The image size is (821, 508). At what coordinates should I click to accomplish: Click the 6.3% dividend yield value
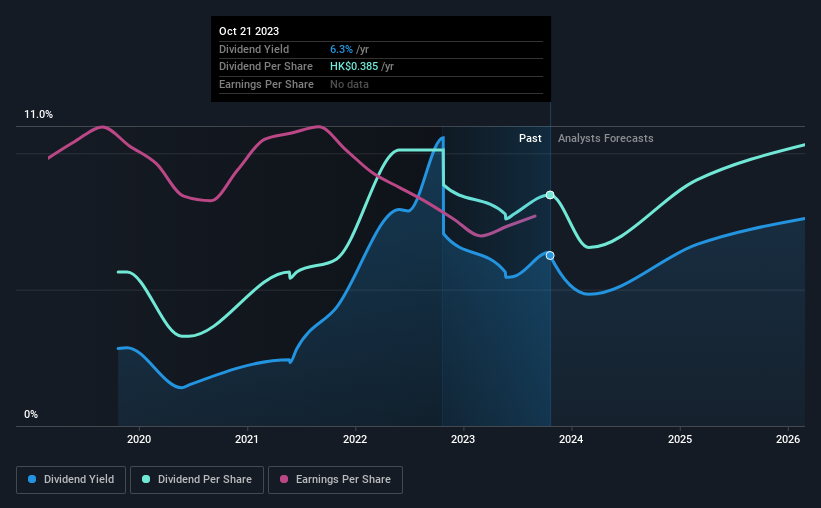pos(341,49)
